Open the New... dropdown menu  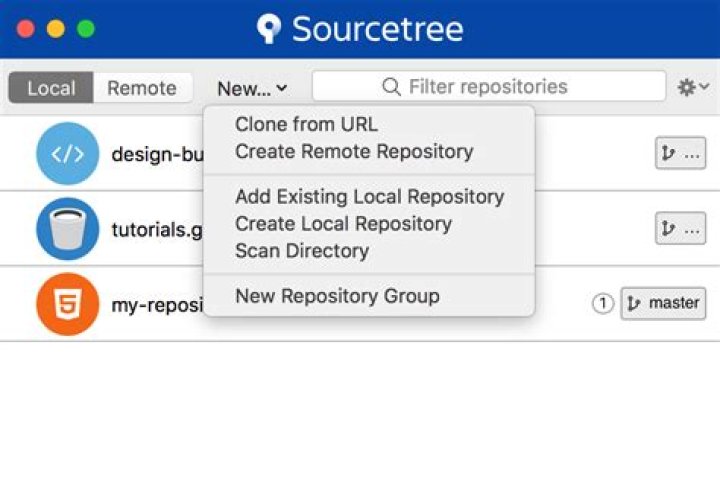[252, 88]
